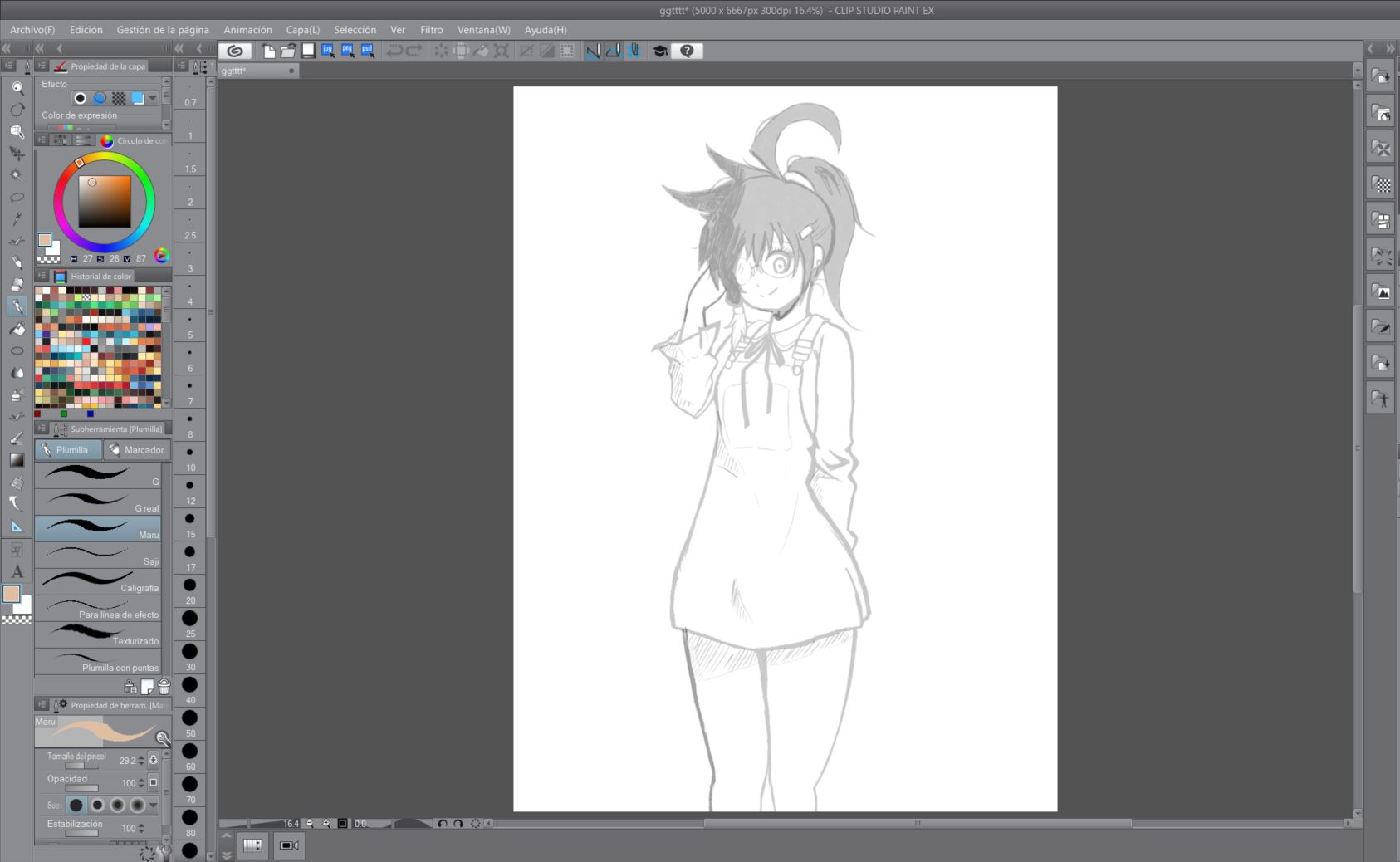Open the Tool Property panel menu
The width and height of the screenshot is (1400, 862).
42,704
